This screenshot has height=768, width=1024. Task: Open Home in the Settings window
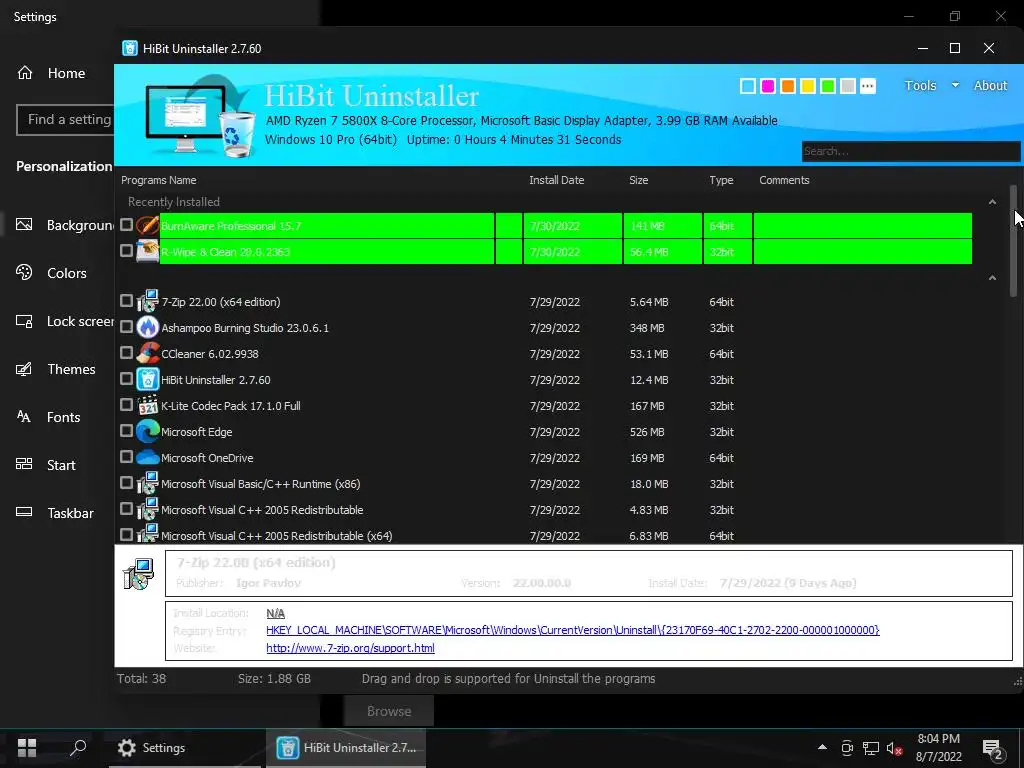pos(51,73)
